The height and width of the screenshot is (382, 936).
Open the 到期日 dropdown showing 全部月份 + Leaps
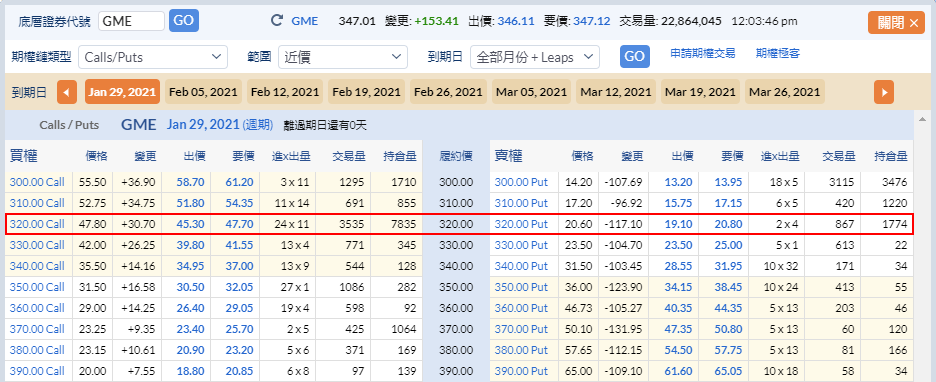[535, 57]
